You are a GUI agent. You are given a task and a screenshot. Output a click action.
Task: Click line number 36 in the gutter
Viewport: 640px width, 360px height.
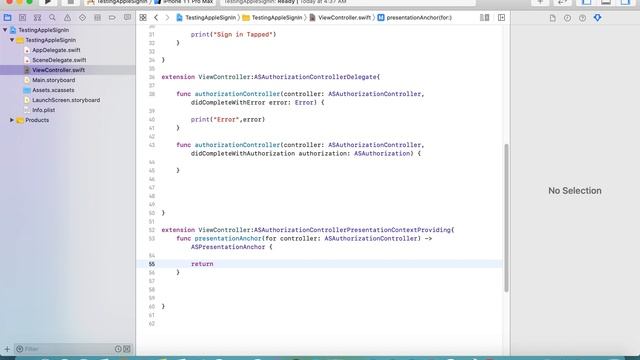pos(151,77)
